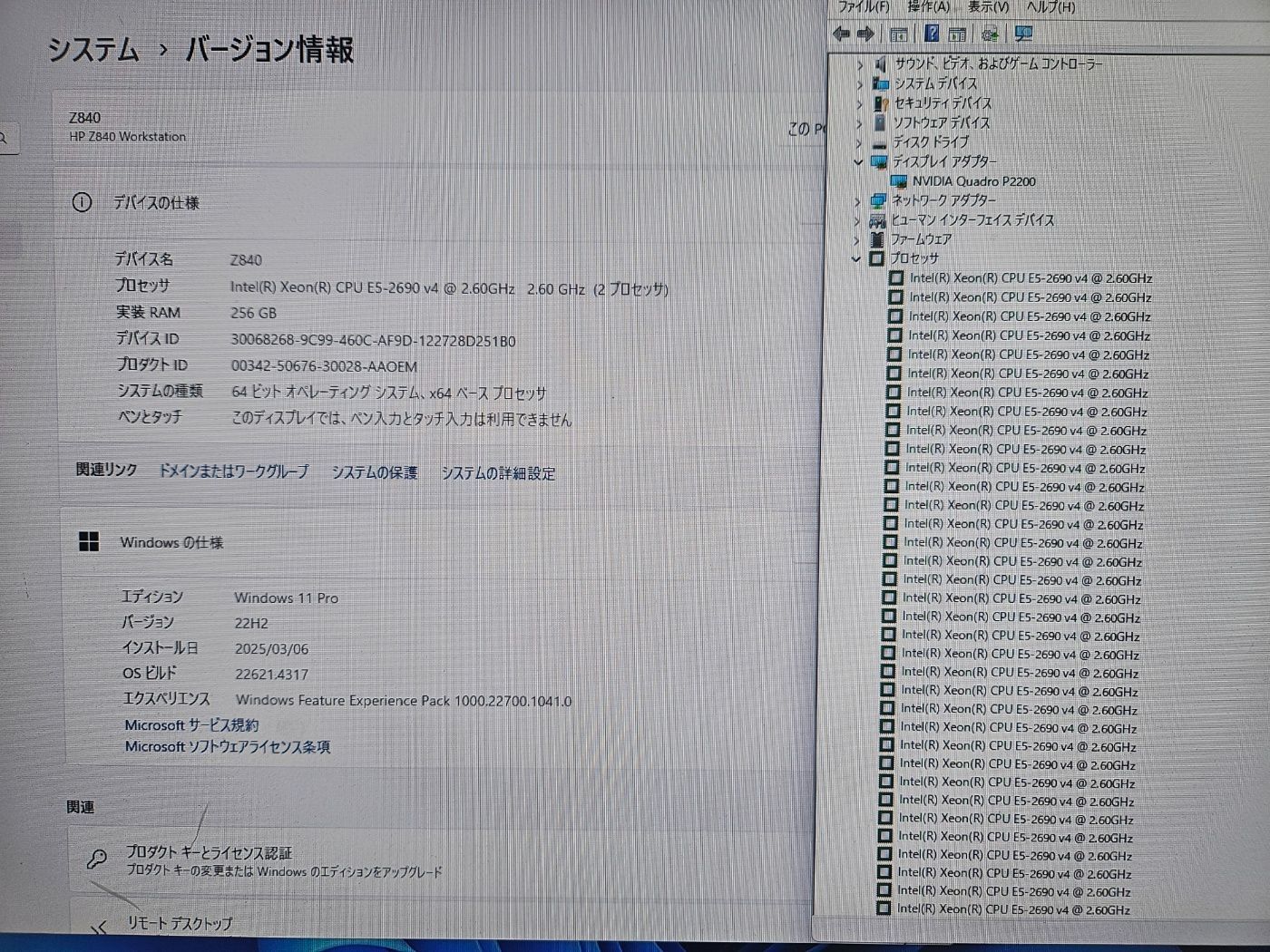Viewport: 1270px width, 952px height.
Task: Open ドメインまたはワークグループ link
Action: pos(233,471)
